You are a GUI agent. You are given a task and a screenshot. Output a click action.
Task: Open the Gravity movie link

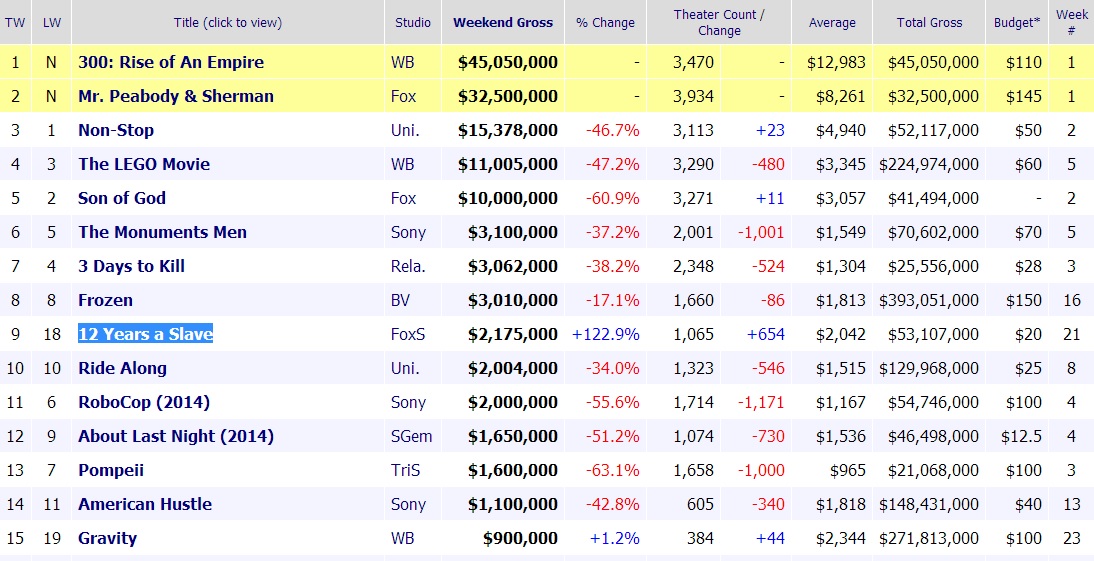click(x=107, y=538)
